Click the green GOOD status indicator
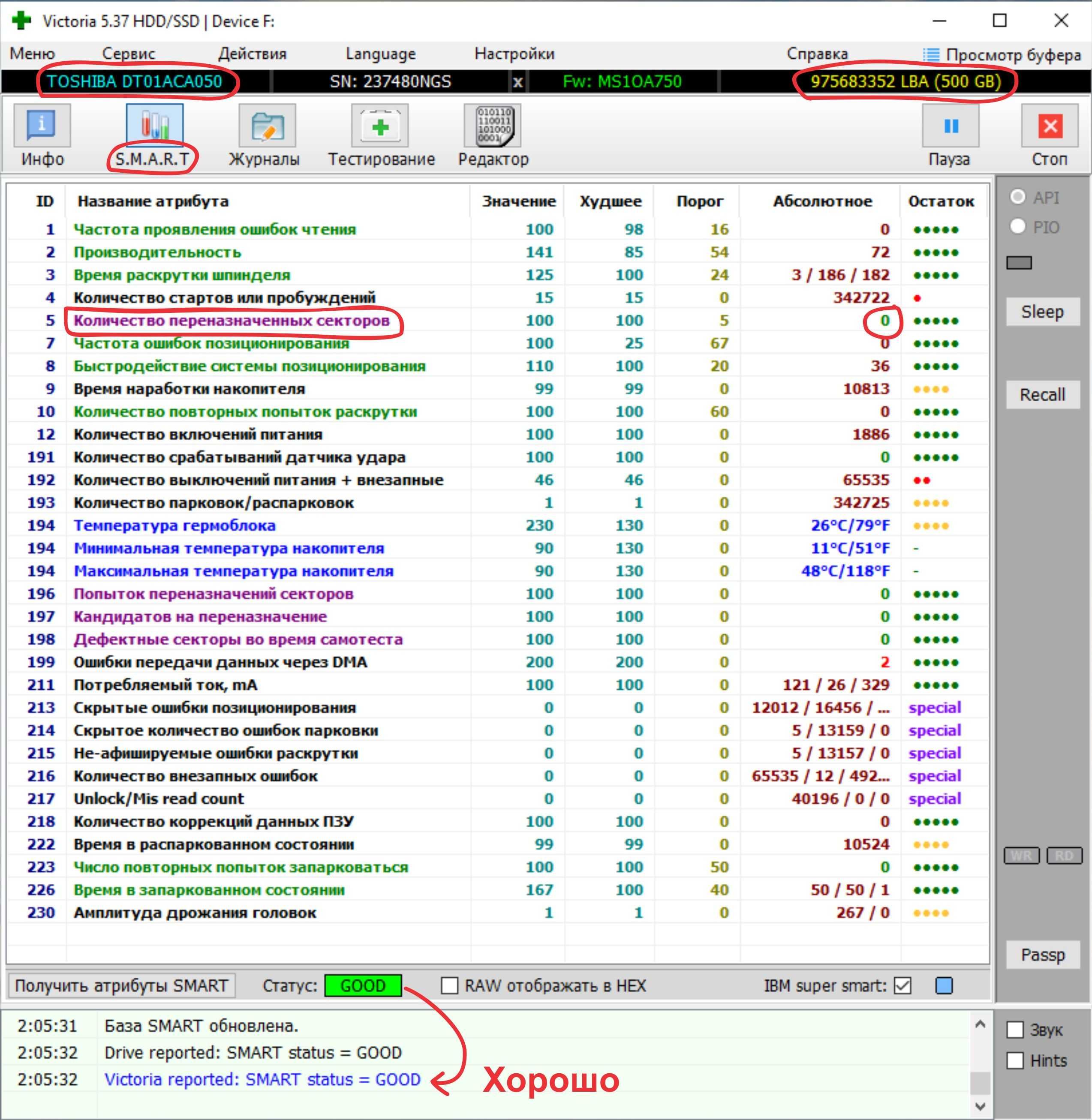1092x1120 pixels. 363,986
